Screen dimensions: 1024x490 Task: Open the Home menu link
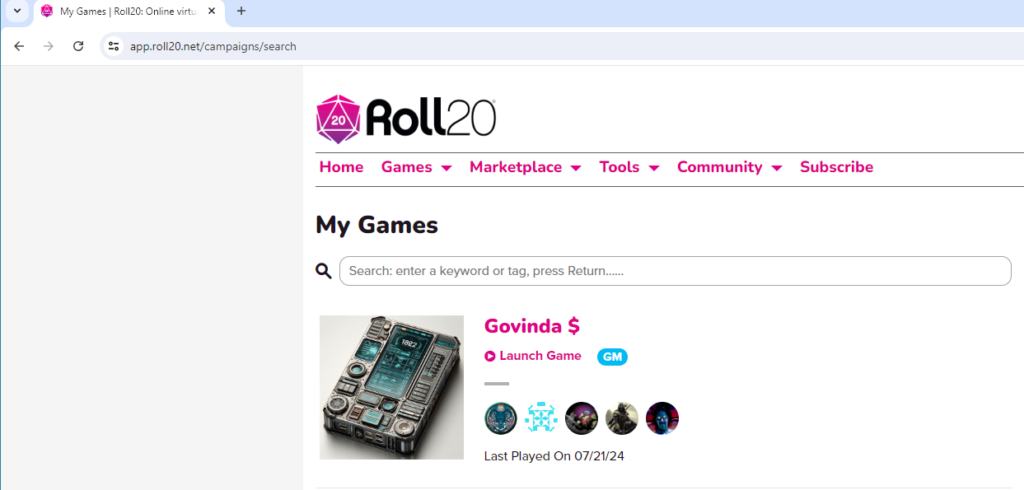click(342, 167)
